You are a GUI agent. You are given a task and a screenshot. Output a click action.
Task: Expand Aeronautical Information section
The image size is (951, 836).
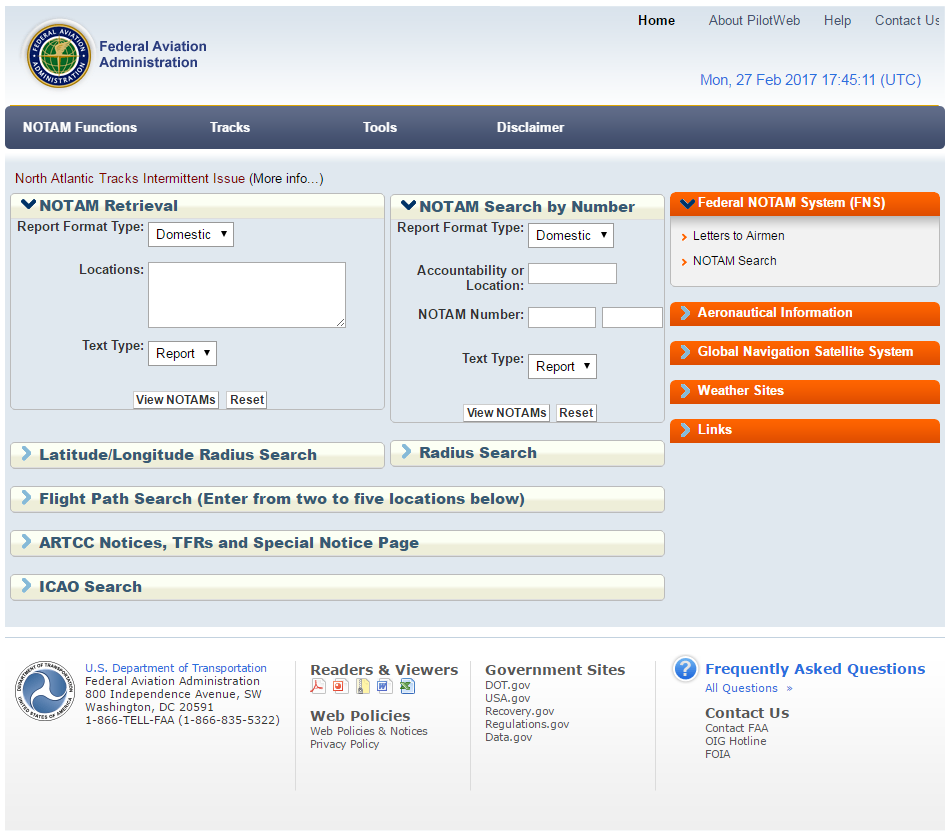click(x=805, y=313)
